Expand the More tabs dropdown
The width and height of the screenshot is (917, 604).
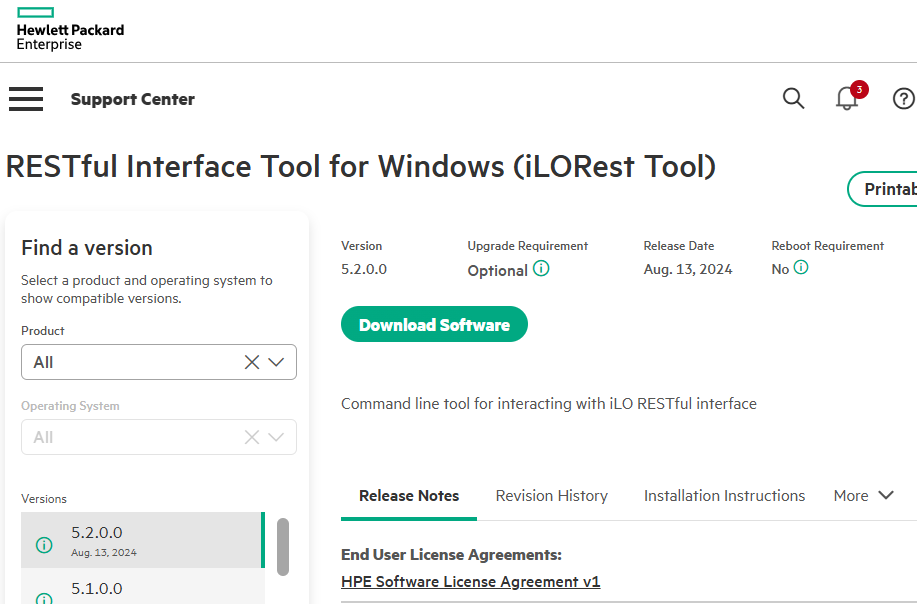point(864,496)
